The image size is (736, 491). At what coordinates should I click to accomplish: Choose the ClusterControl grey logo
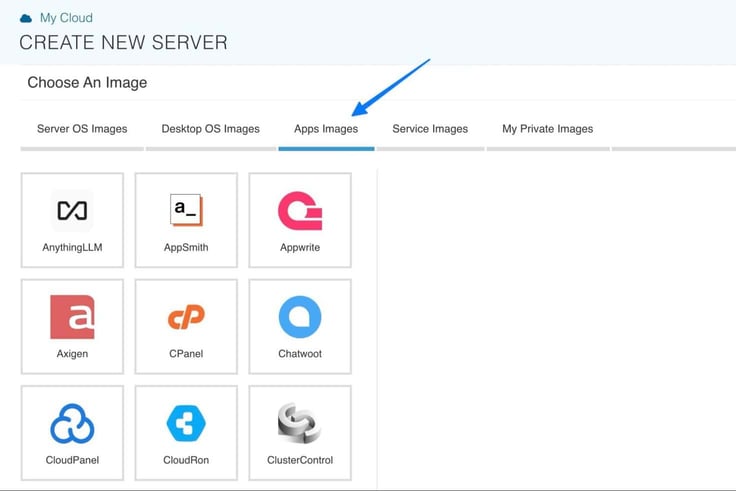point(299,423)
